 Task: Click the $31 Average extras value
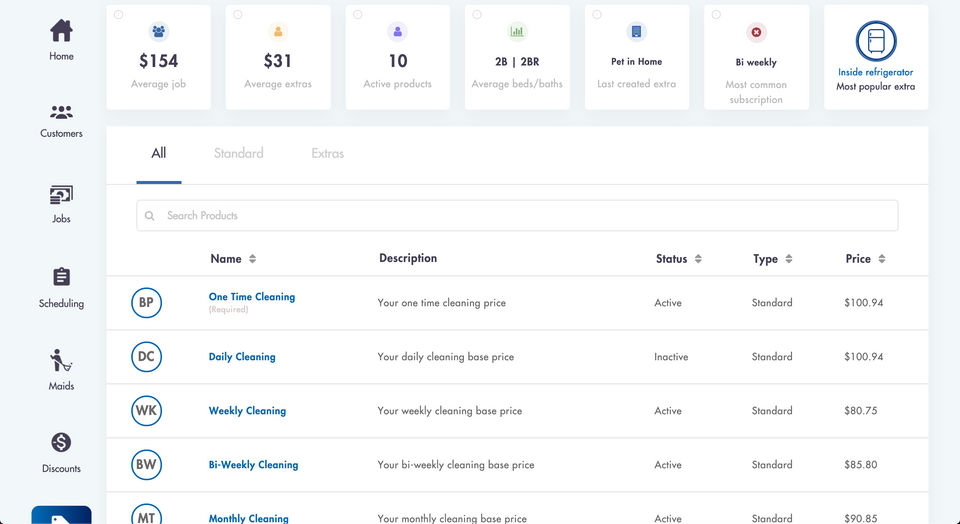(x=278, y=61)
